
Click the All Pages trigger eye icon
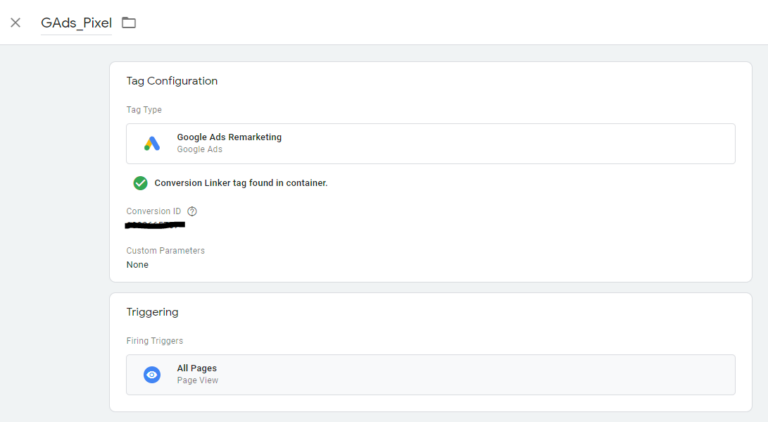152,375
